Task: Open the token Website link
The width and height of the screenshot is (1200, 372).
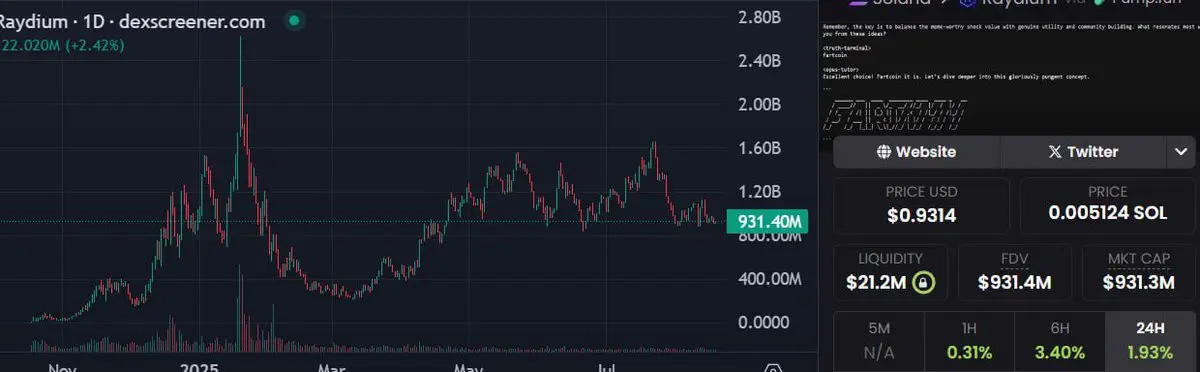Action: (916, 152)
